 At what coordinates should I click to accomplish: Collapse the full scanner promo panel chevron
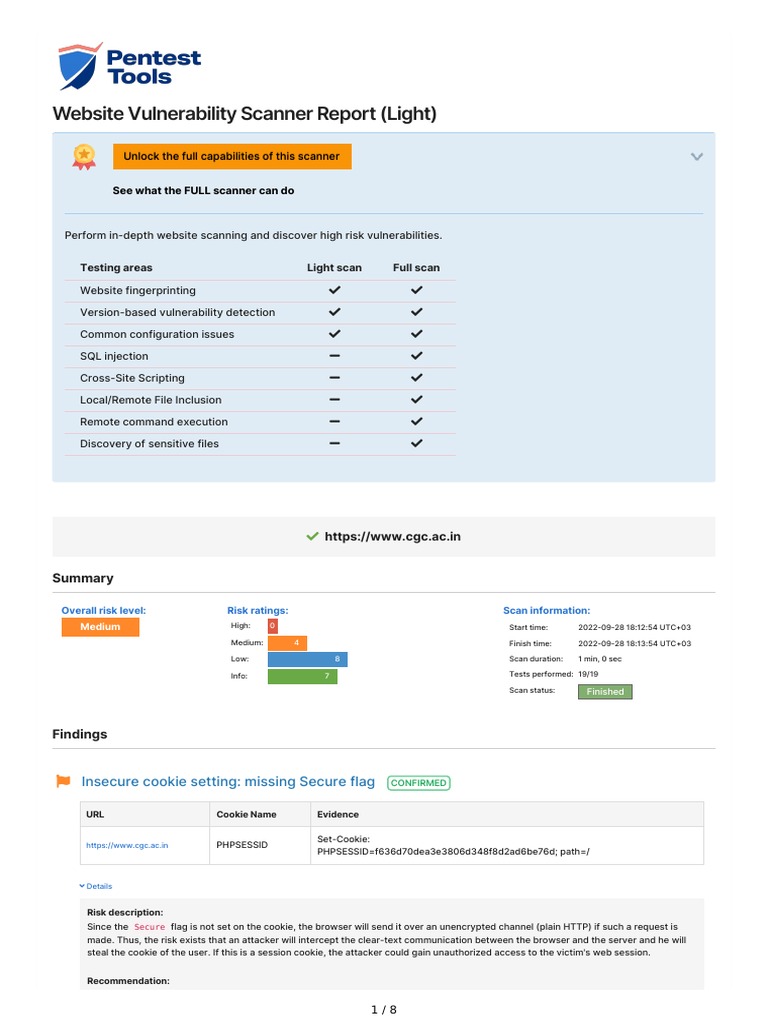point(697,157)
